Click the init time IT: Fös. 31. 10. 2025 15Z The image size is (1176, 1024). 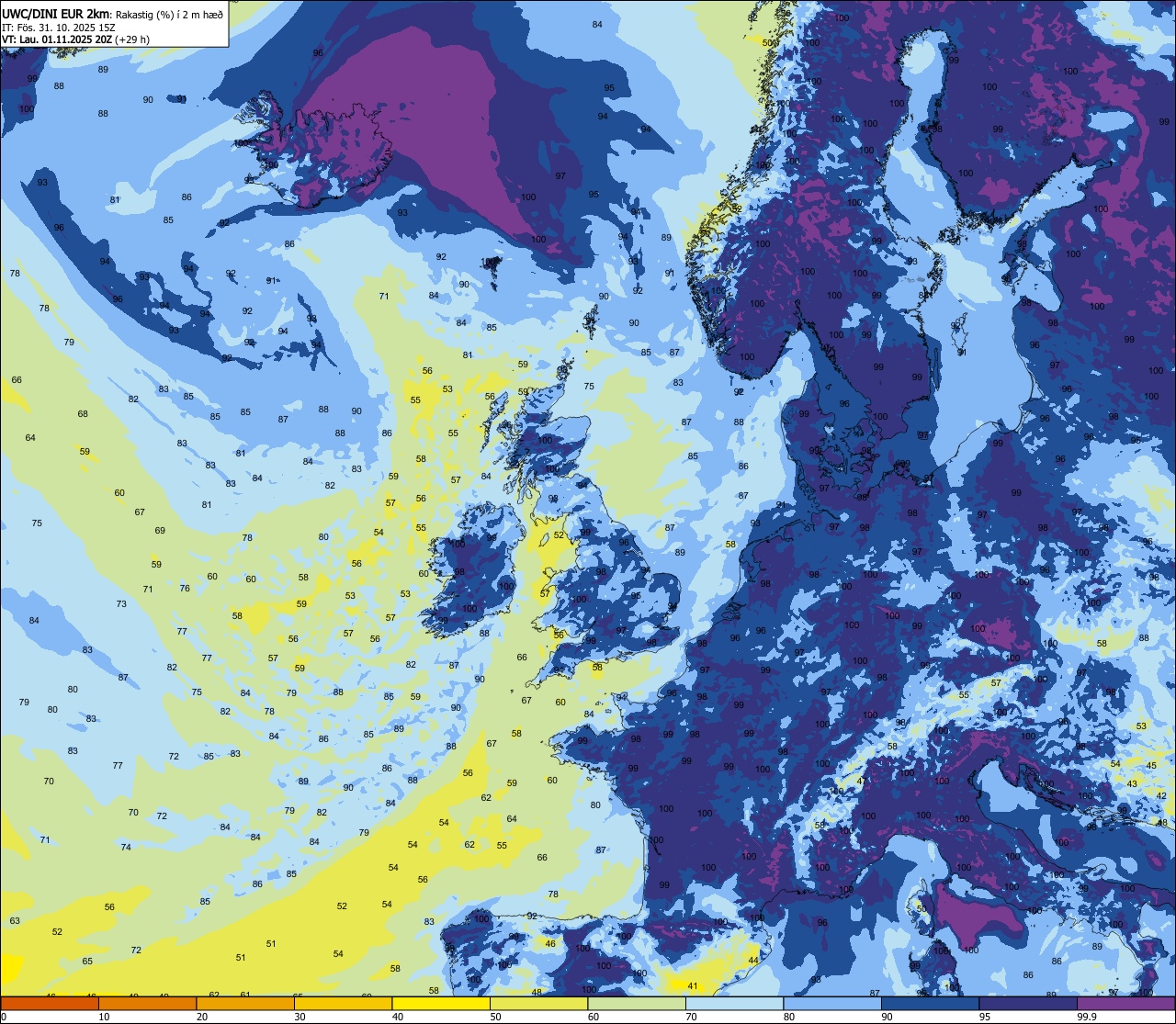[x=59, y=27]
